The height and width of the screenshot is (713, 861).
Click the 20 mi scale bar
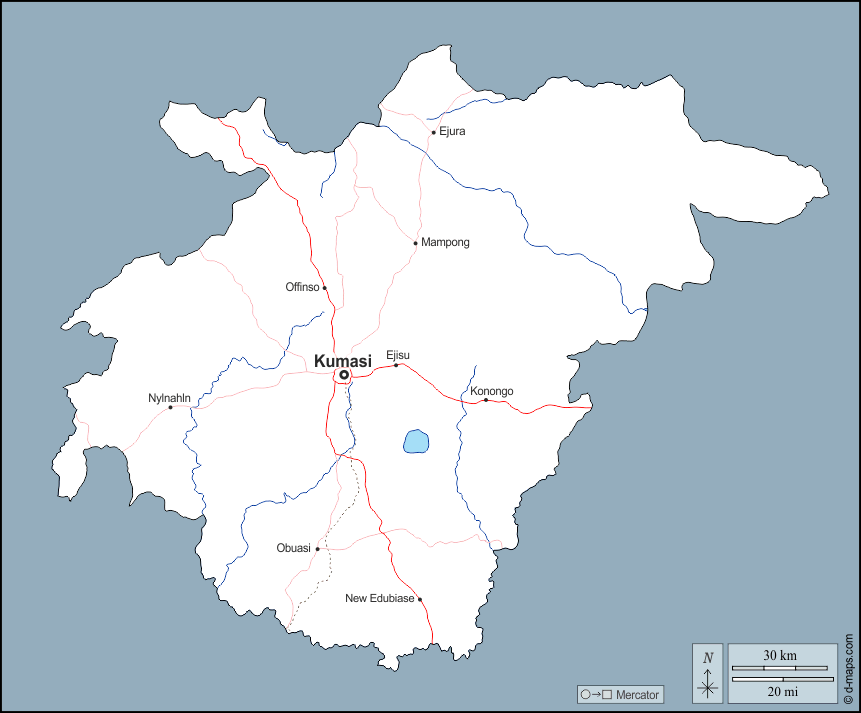click(x=780, y=680)
